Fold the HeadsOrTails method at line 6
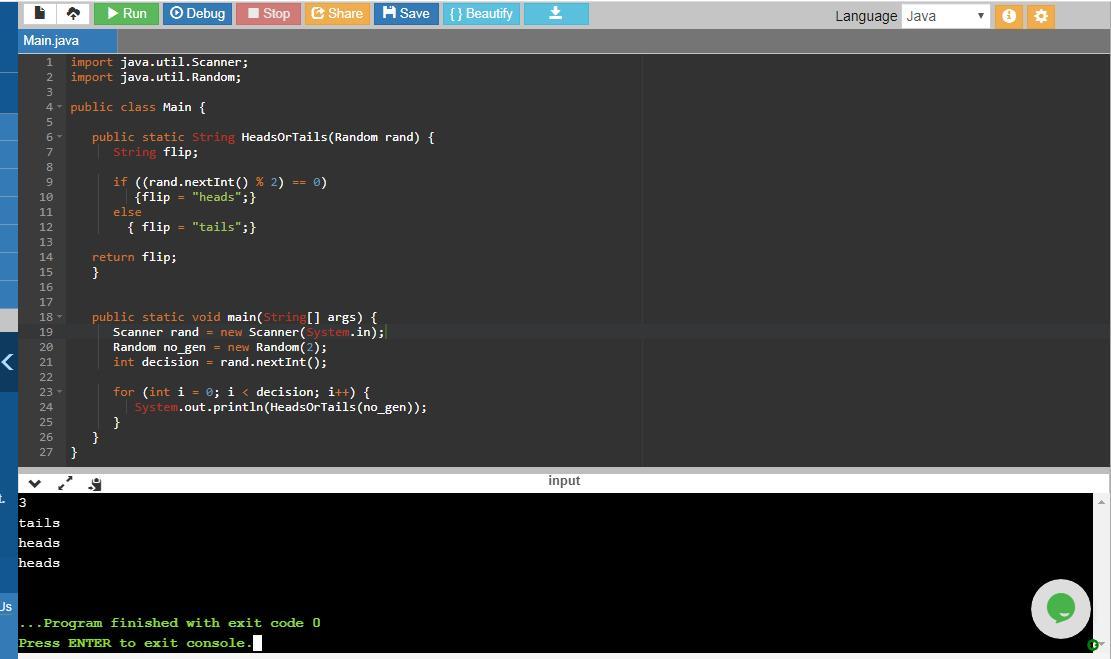This screenshot has height=659, width=1111. (59, 137)
